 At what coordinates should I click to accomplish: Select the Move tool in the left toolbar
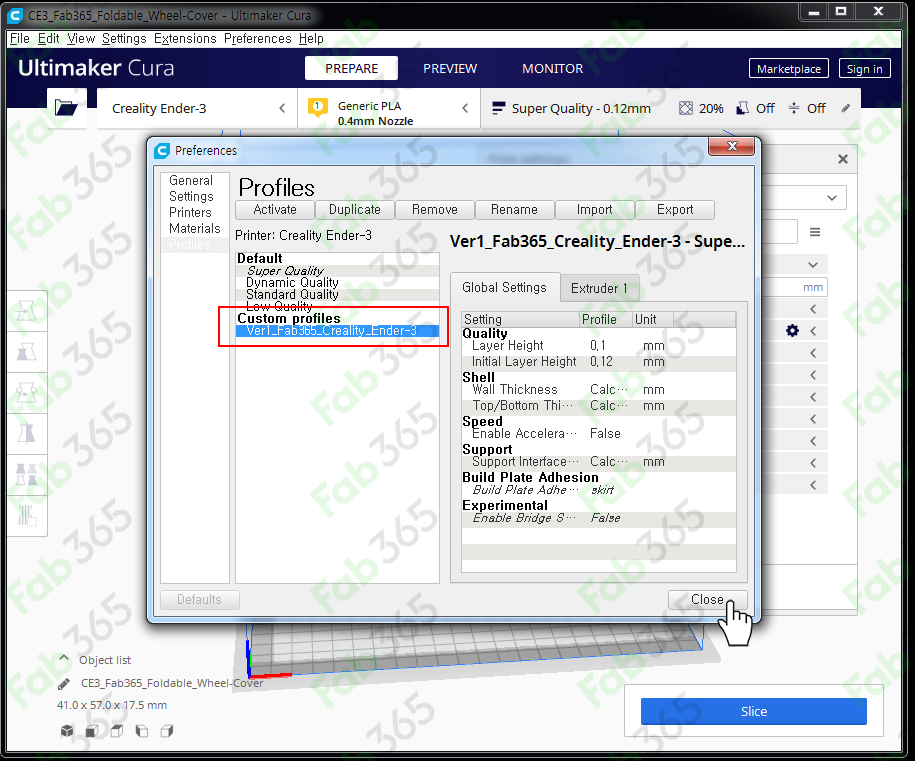pyautogui.click(x=27, y=311)
